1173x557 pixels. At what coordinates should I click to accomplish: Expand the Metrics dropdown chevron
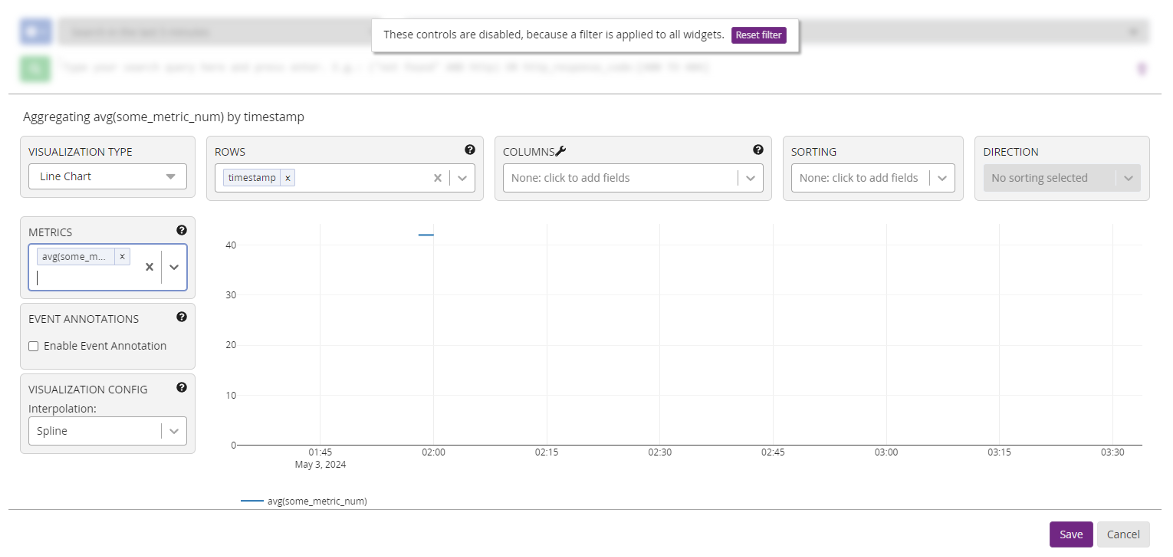click(x=174, y=267)
